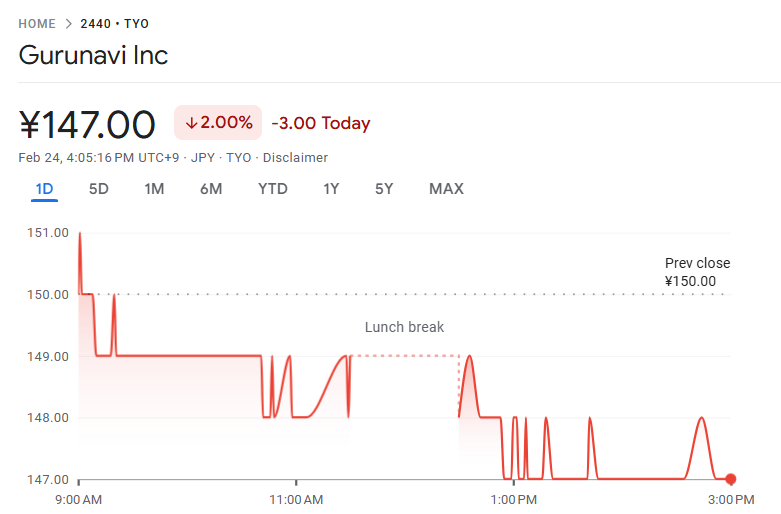Screen dimensions: 781x514
Task: Select the 1D time range tab
Action: pos(44,189)
